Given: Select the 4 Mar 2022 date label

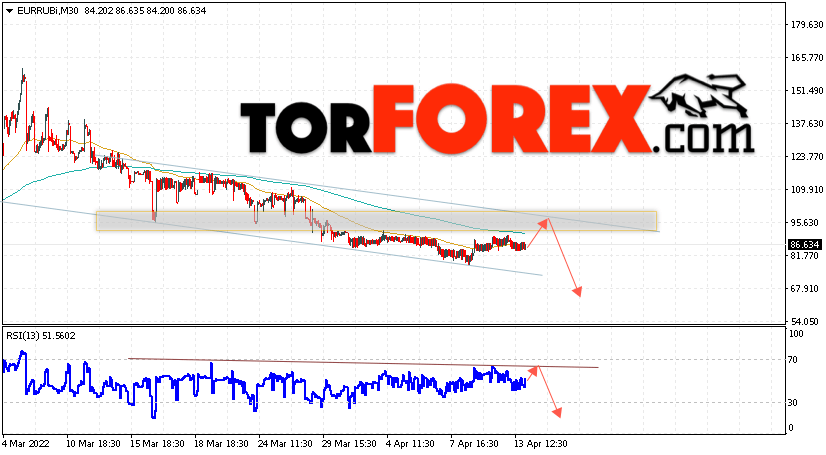Looking at the screenshot, I should tap(26, 444).
